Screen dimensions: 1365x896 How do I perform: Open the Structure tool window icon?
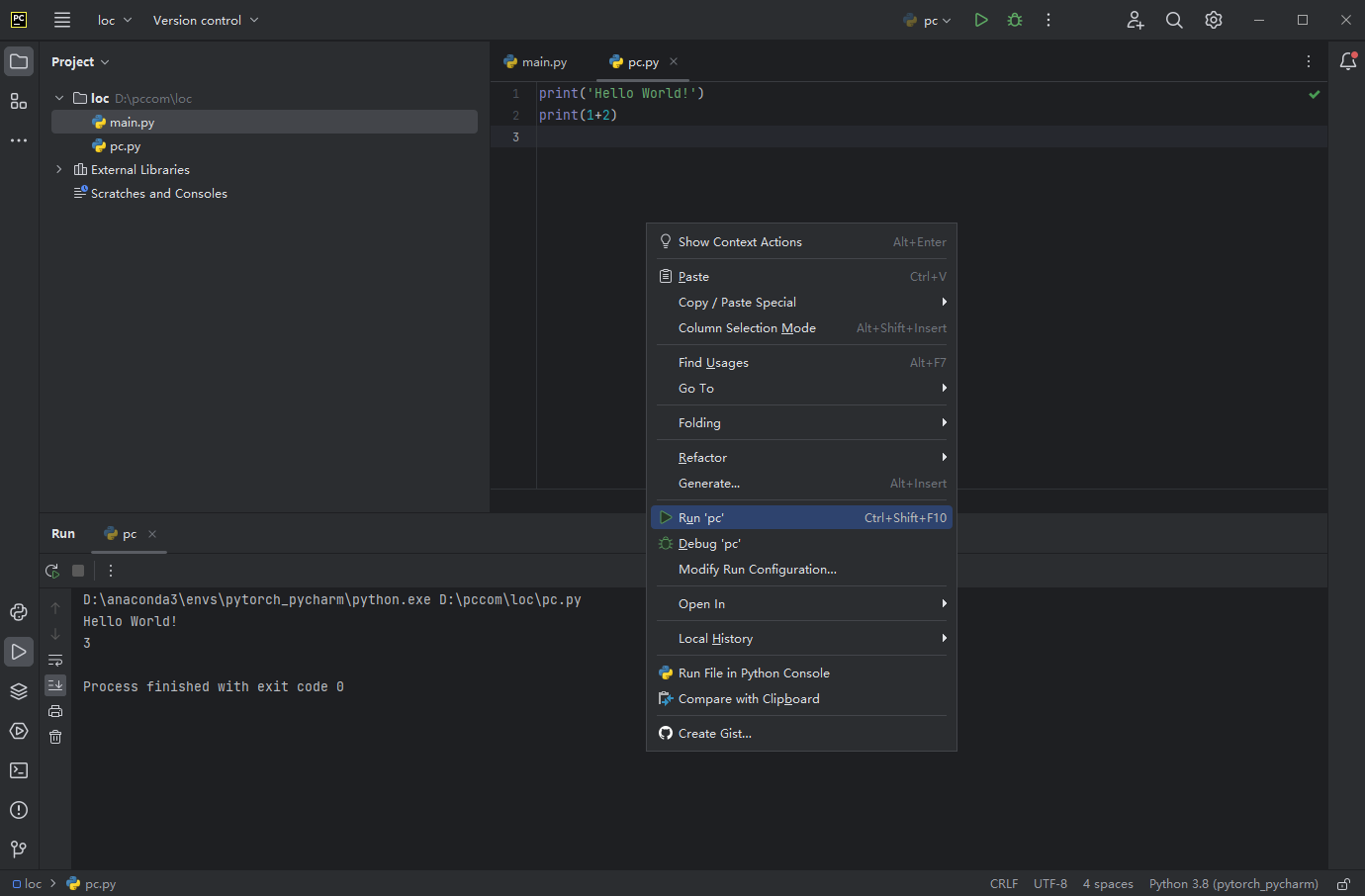click(19, 101)
